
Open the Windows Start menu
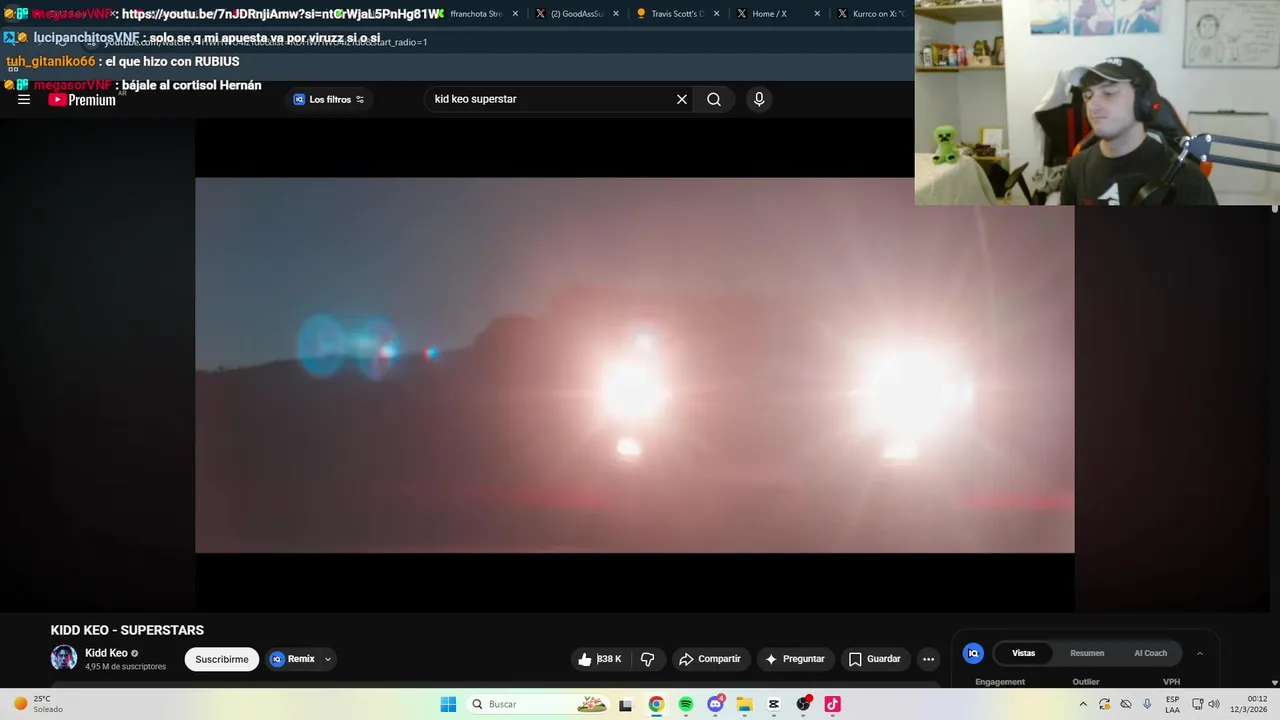click(x=448, y=704)
